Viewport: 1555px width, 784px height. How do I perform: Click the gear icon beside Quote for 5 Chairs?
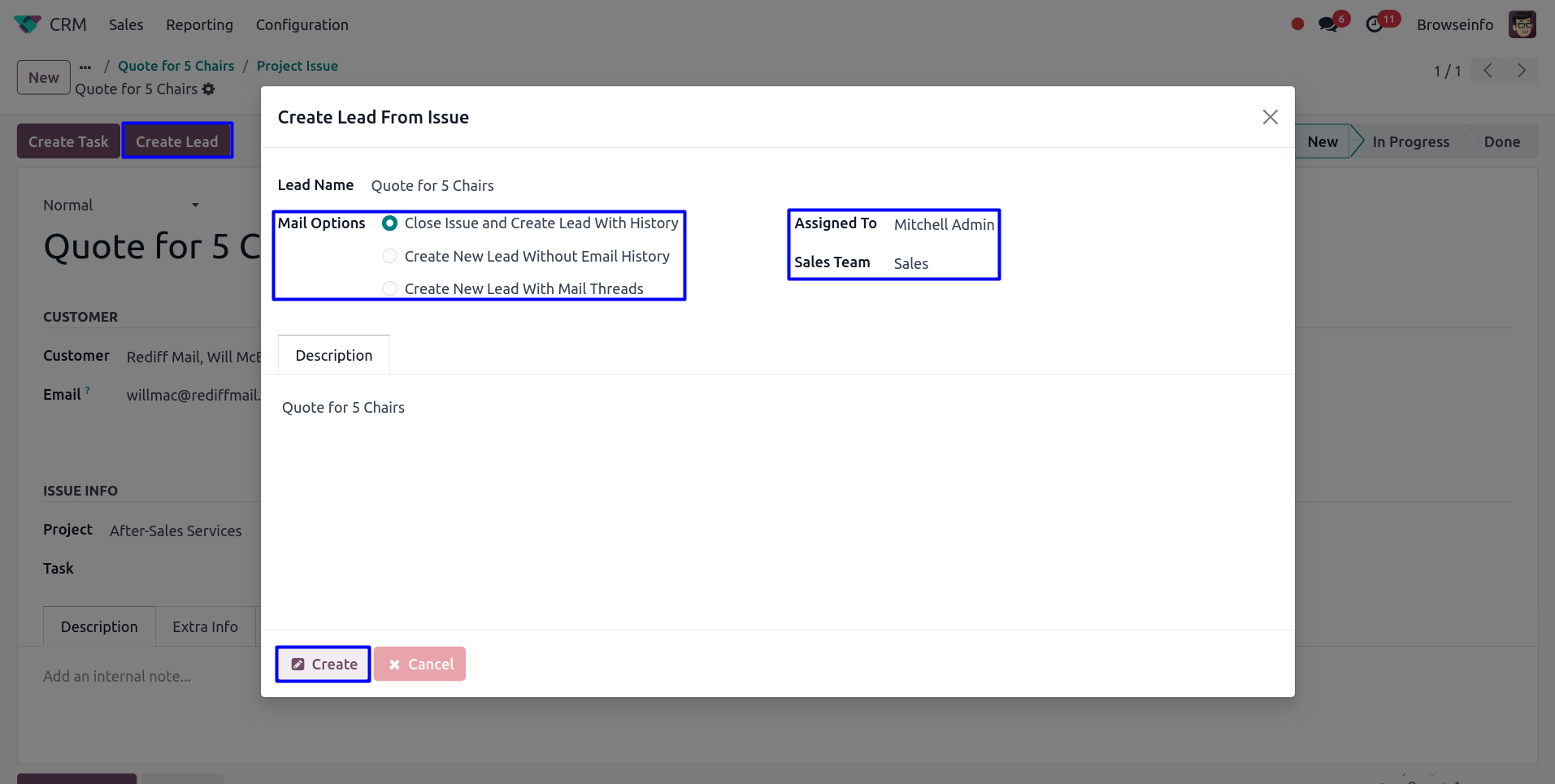point(209,89)
